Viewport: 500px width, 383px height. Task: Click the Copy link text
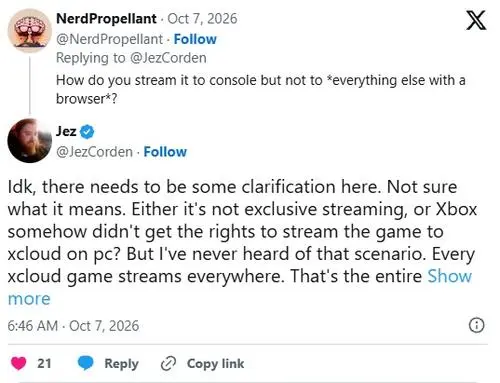tap(215, 364)
